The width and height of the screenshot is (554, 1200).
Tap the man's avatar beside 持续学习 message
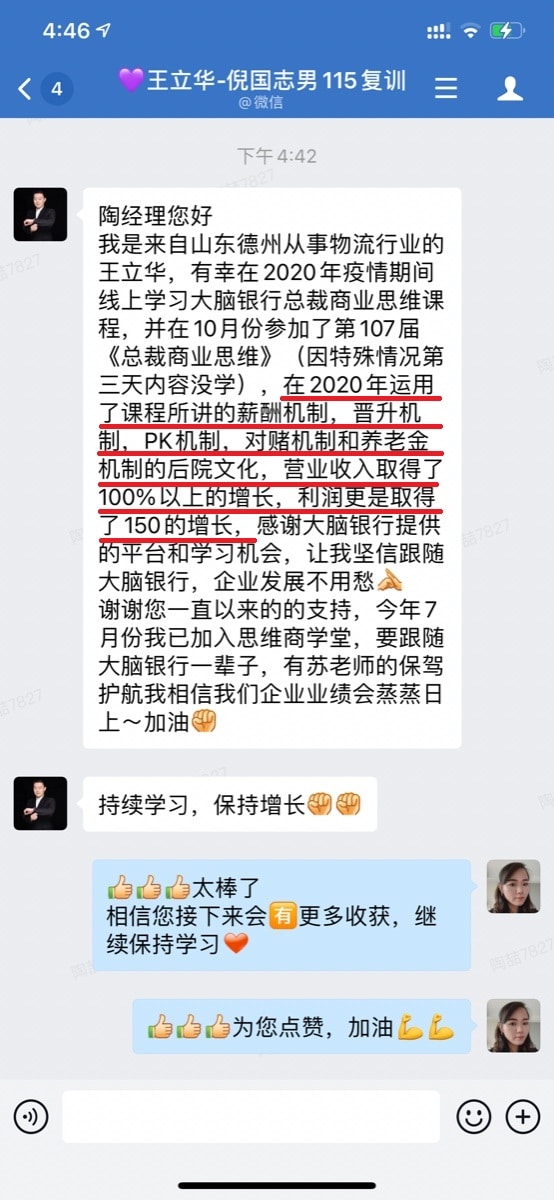click(40, 803)
